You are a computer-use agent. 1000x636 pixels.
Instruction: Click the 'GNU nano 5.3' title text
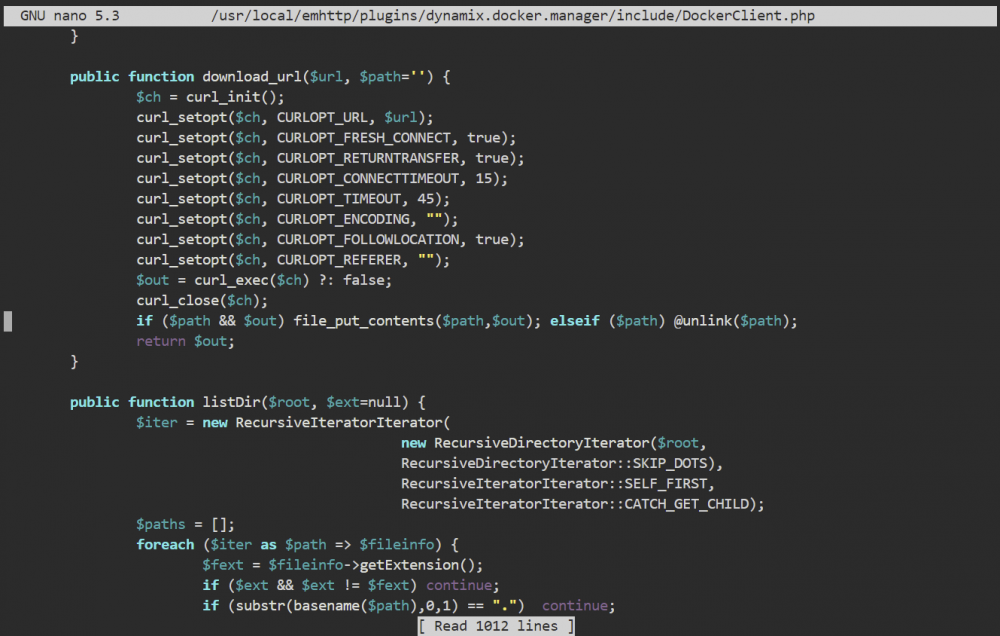[70, 15]
